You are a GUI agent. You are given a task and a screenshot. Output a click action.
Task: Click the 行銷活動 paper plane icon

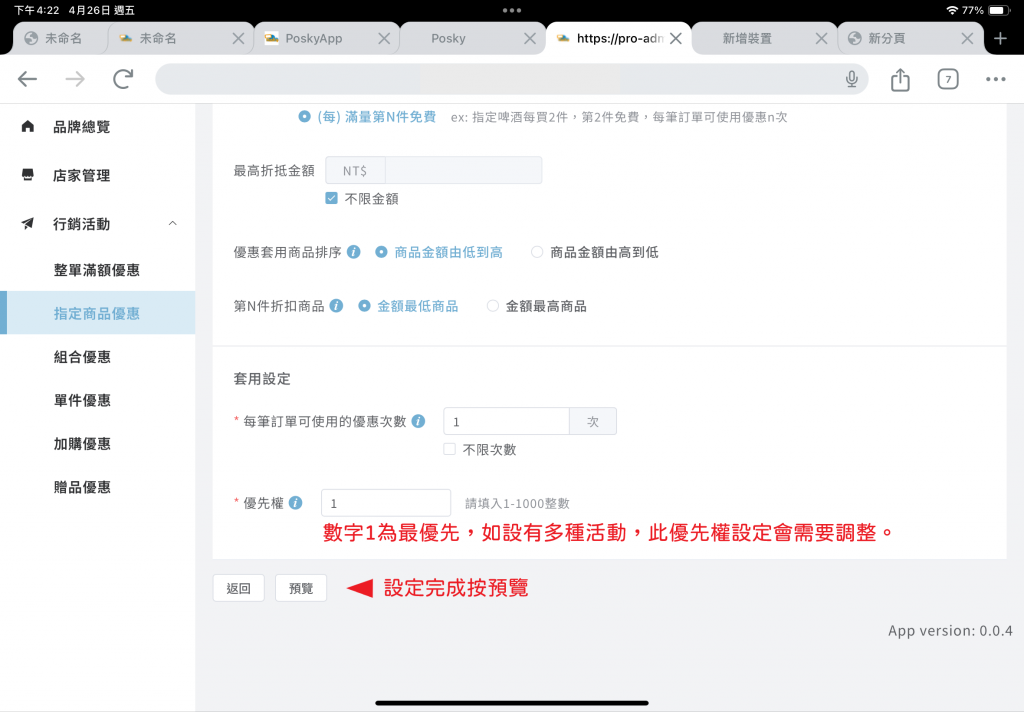point(27,223)
